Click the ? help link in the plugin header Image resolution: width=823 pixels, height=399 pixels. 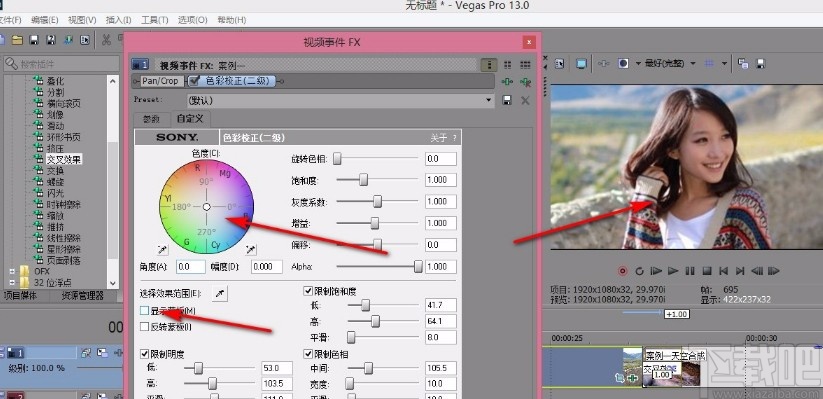[x=455, y=138]
